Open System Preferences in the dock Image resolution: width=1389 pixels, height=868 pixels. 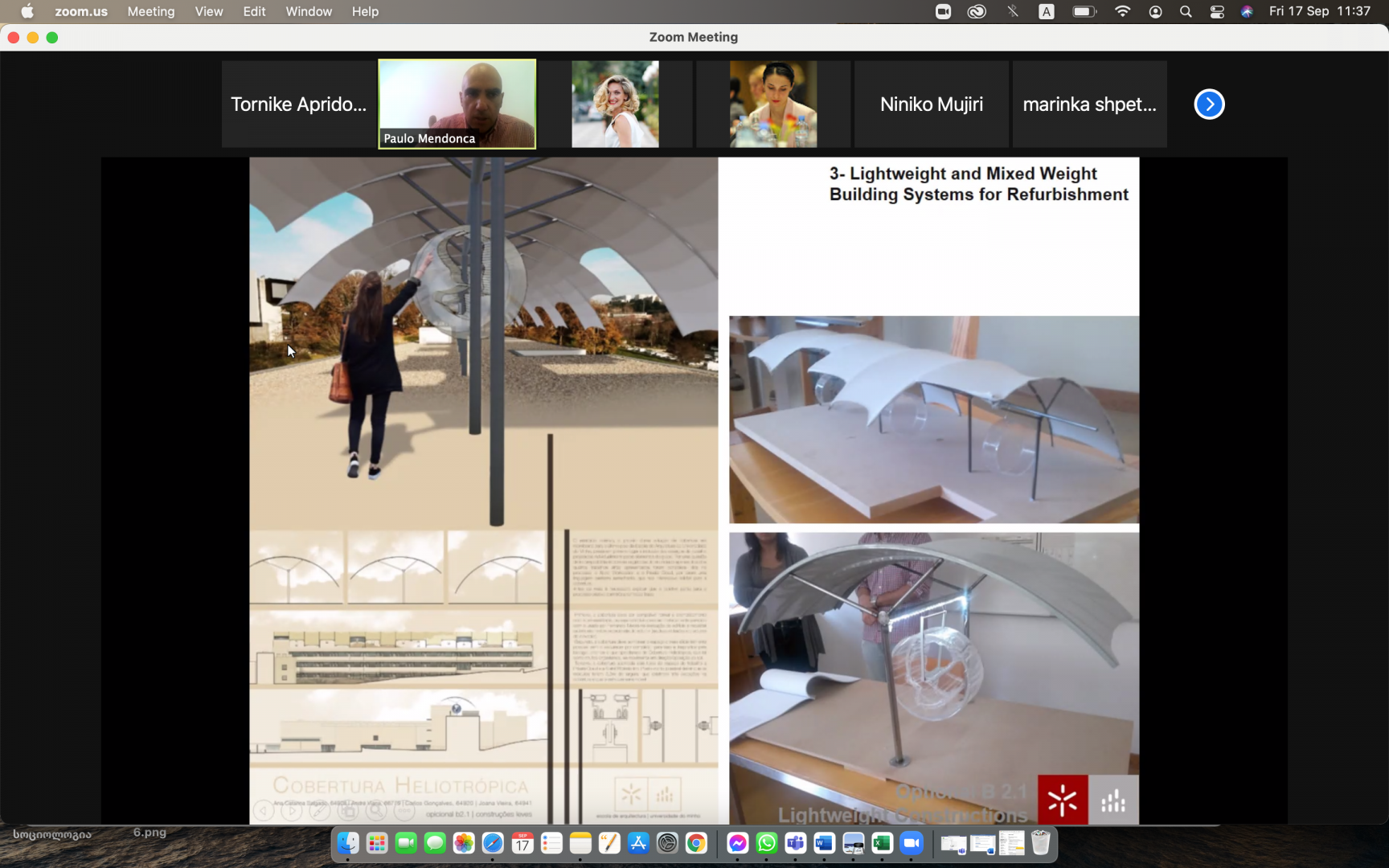[667, 843]
